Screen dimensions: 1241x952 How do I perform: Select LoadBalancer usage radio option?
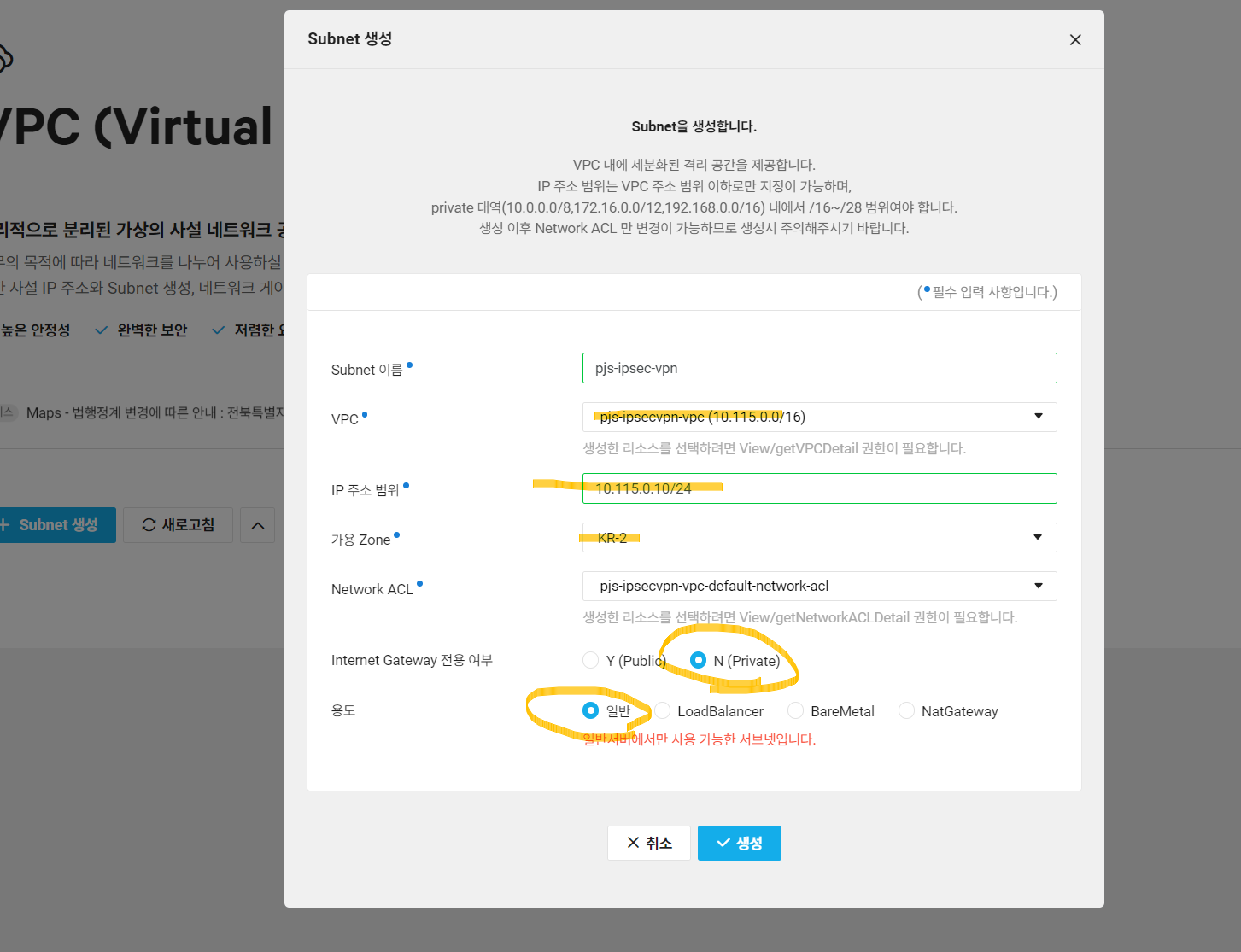click(662, 711)
